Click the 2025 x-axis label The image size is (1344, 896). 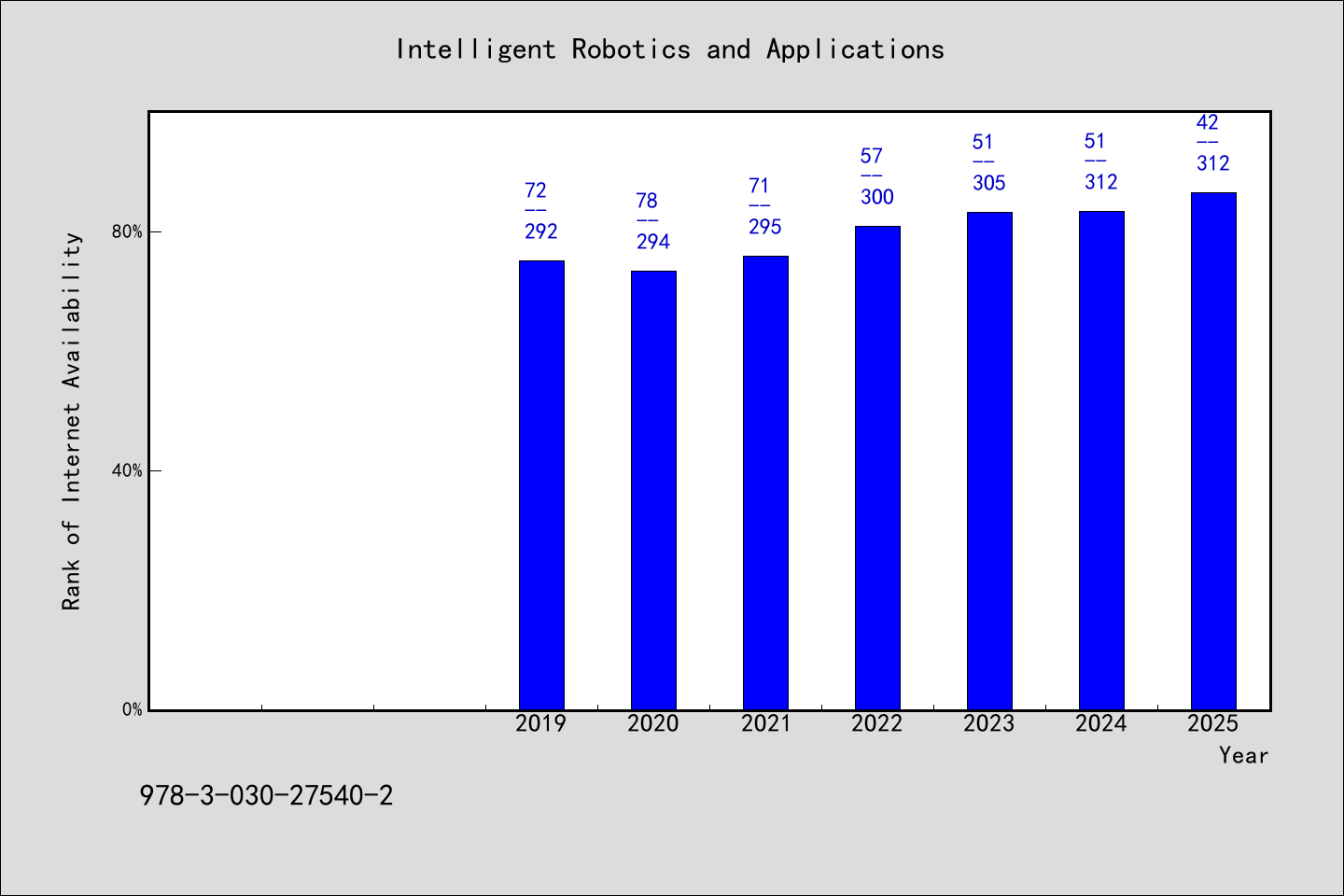click(1213, 723)
